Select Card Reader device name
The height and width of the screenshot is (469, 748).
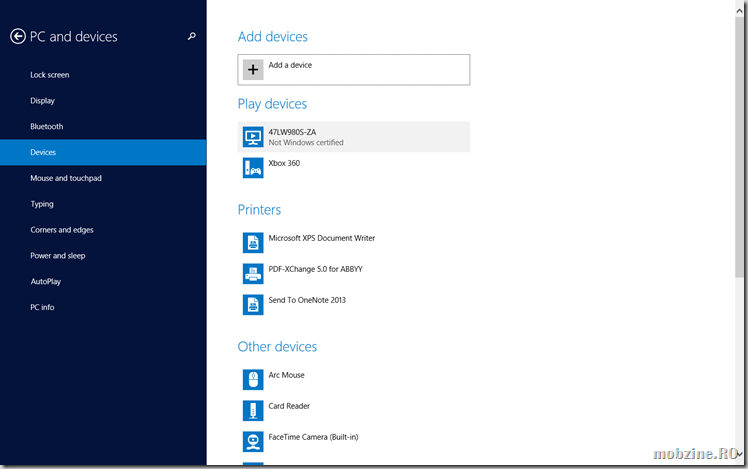point(289,406)
